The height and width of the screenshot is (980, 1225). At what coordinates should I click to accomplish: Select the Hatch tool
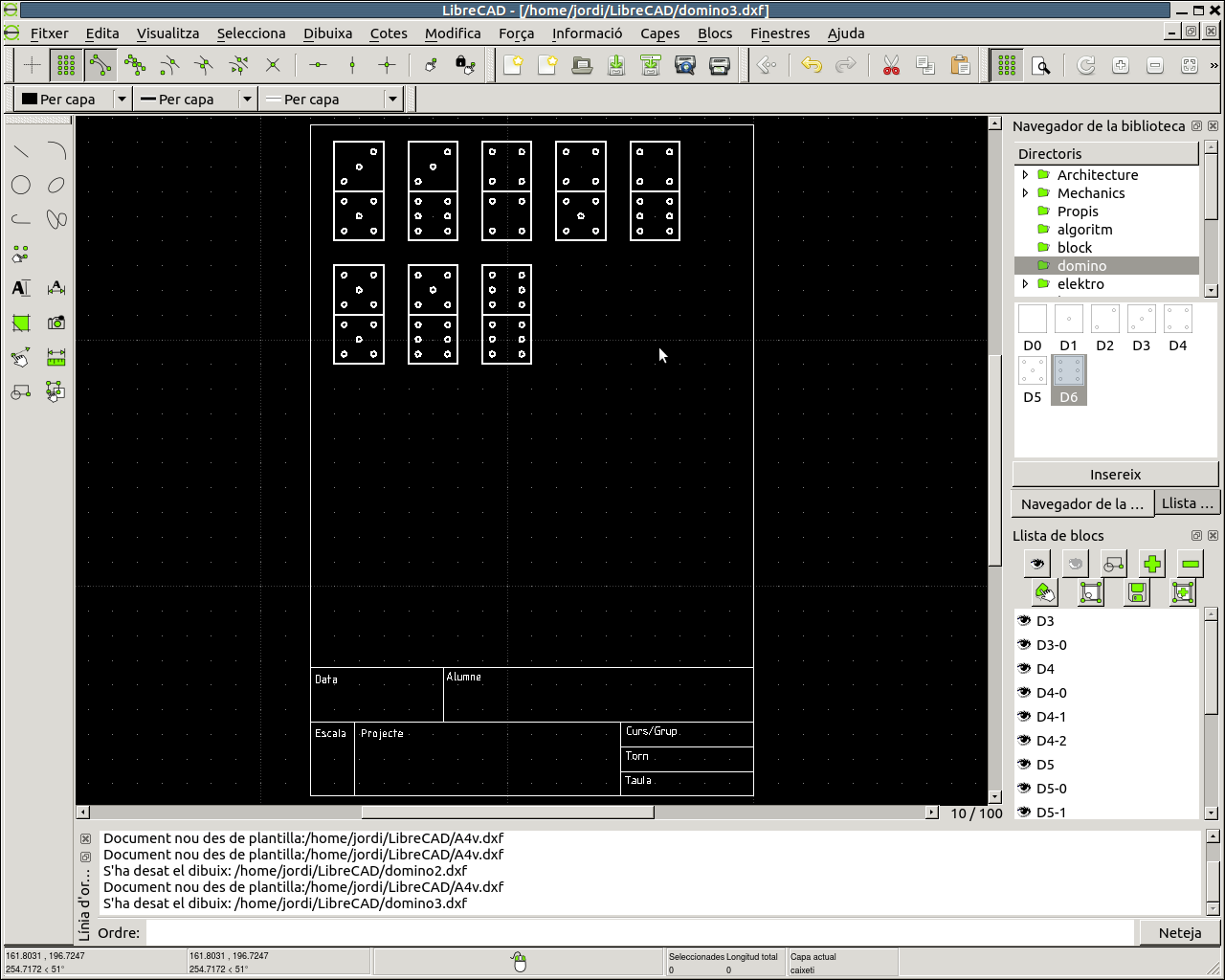21,323
